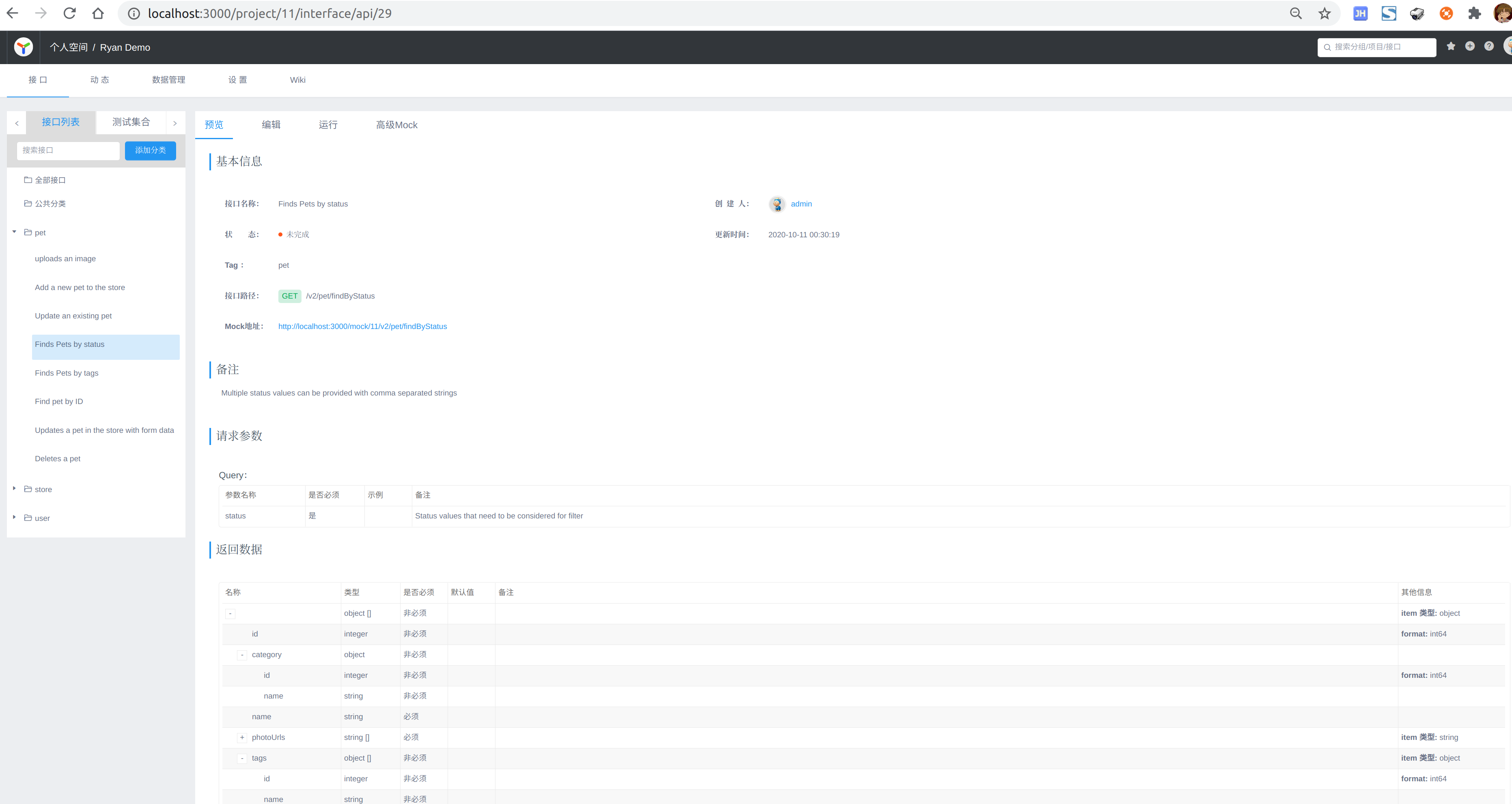Switch to the 编辑 tab
Image resolution: width=1512 pixels, height=804 pixels.
click(x=271, y=125)
